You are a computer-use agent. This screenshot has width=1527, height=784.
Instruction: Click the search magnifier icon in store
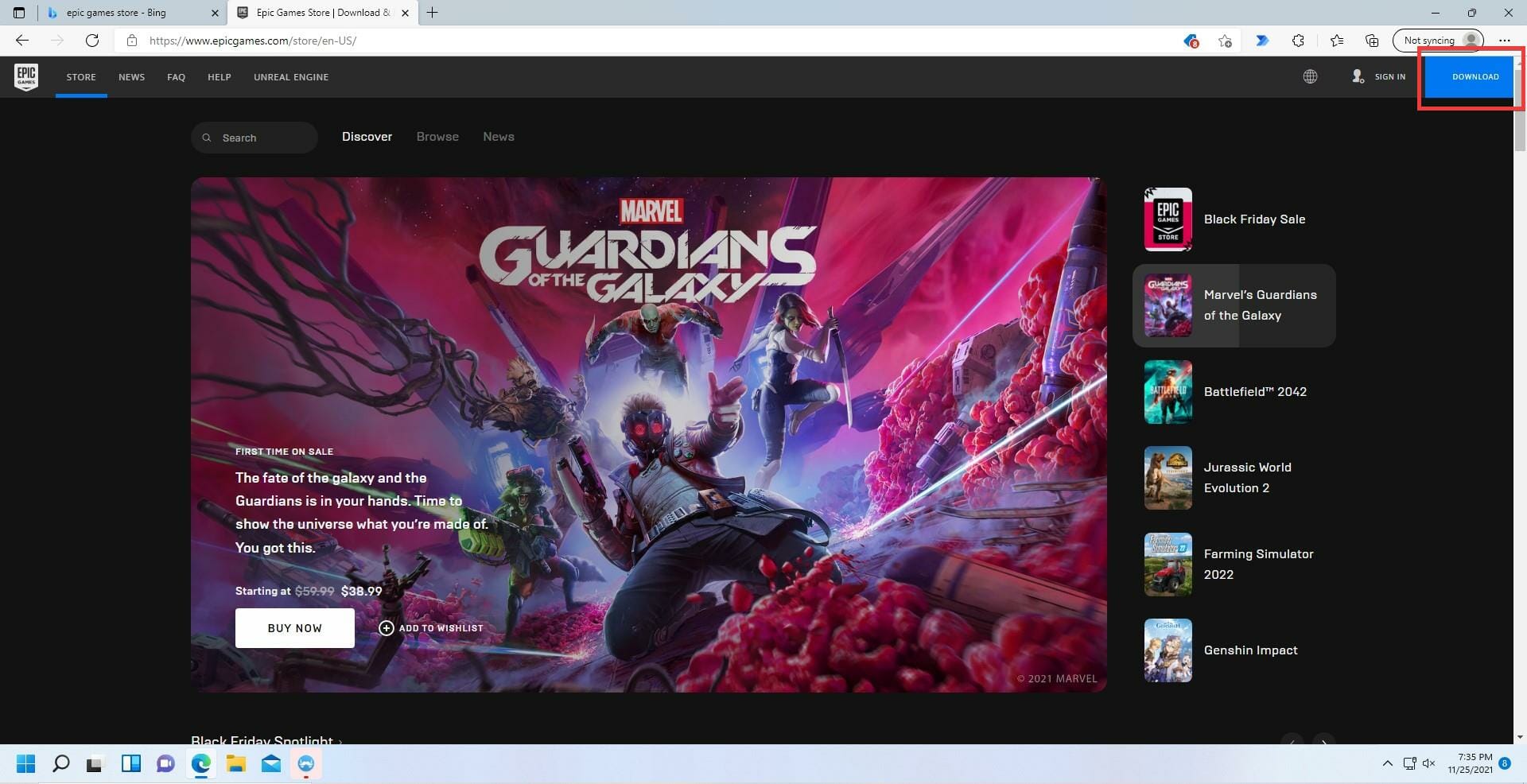coord(207,138)
